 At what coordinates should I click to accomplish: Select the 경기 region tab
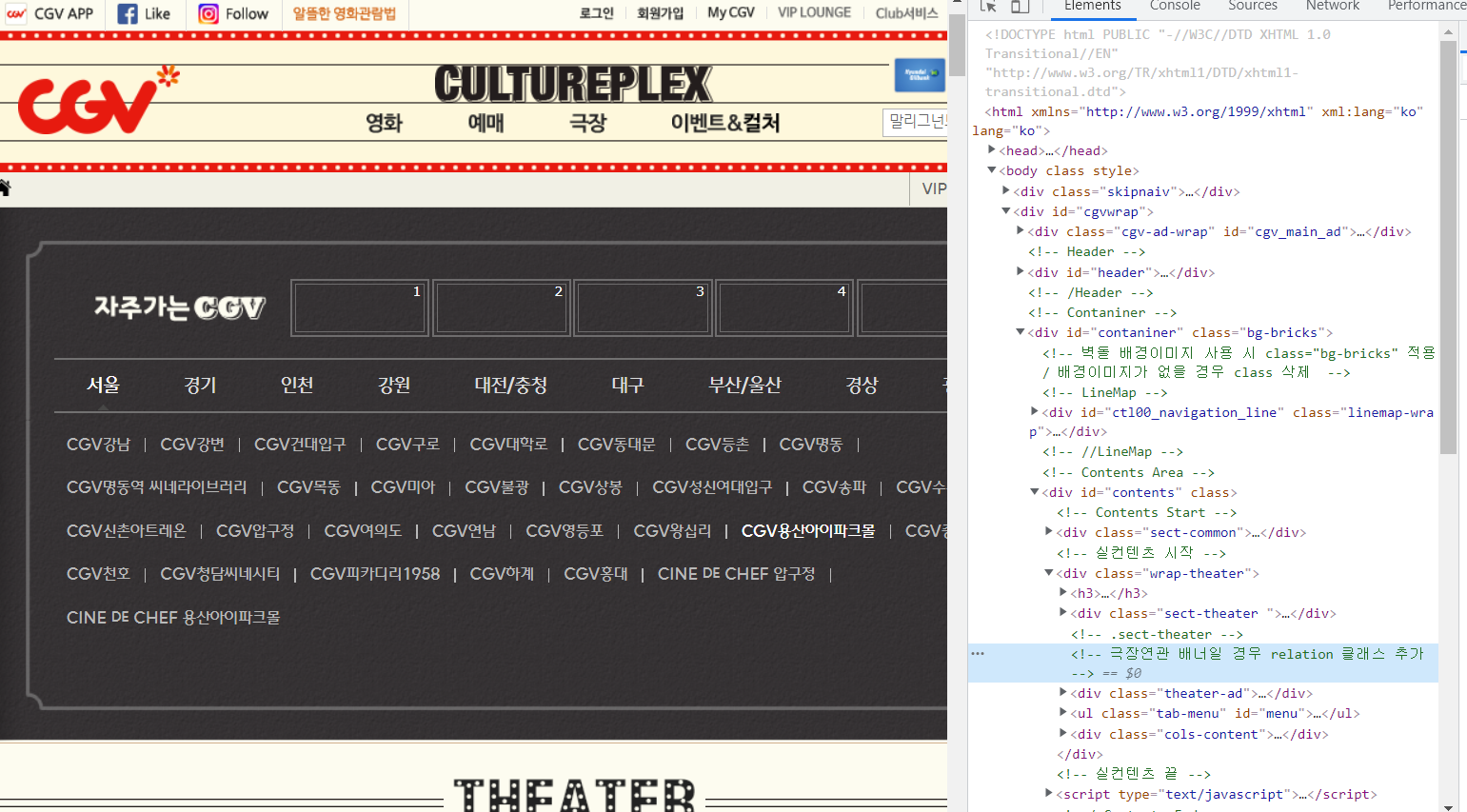tap(200, 385)
